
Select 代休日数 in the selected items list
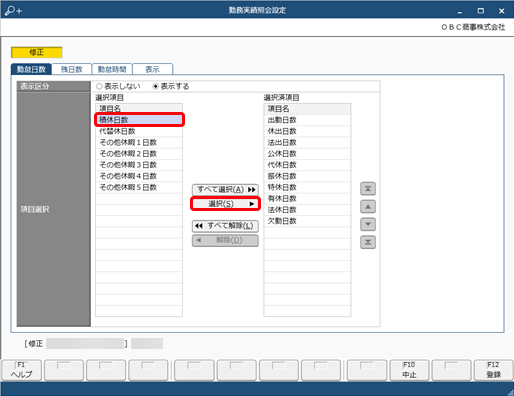tap(307, 165)
